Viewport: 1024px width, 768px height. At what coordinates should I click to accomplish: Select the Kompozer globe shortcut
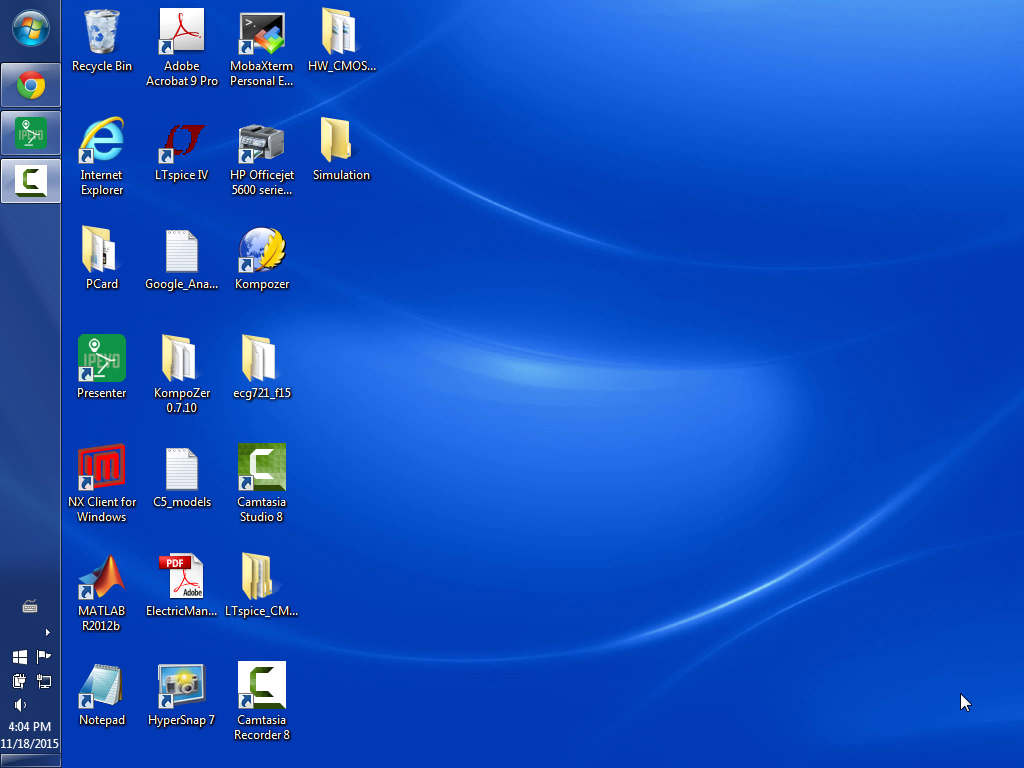pos(262,252)
